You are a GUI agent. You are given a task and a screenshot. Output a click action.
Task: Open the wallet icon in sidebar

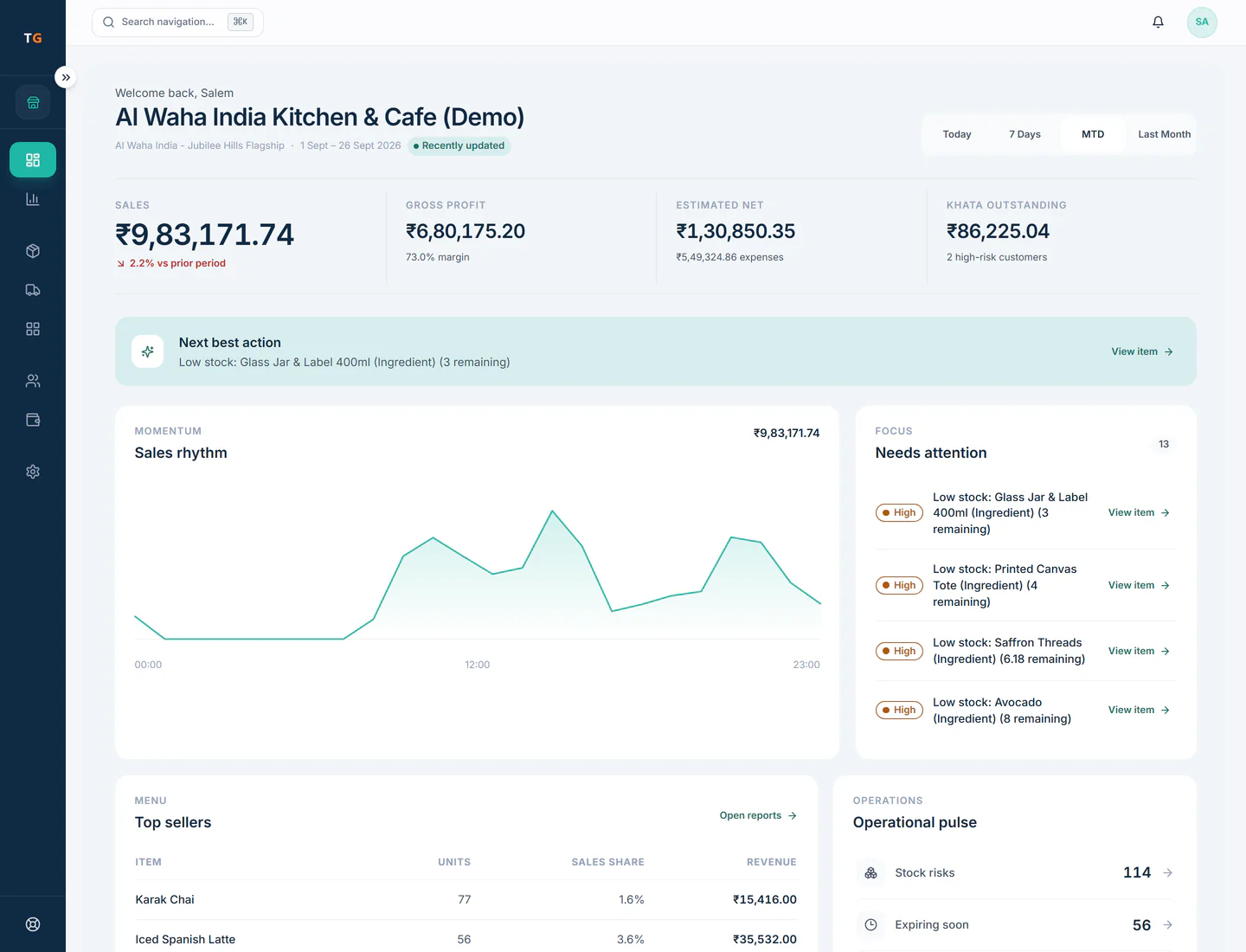33,420
